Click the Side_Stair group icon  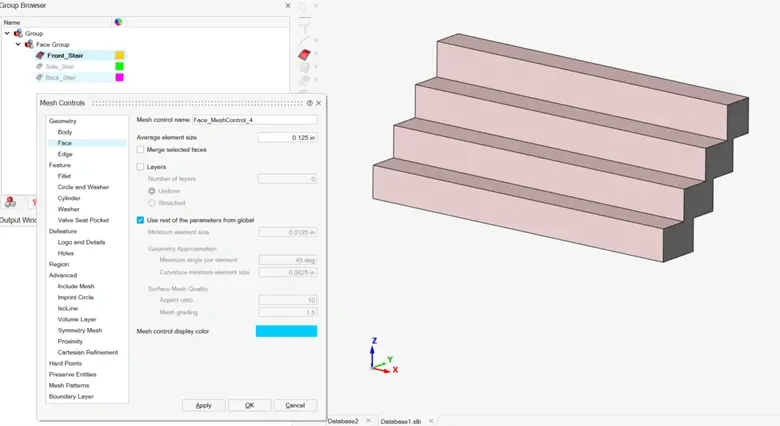[40, 67]
